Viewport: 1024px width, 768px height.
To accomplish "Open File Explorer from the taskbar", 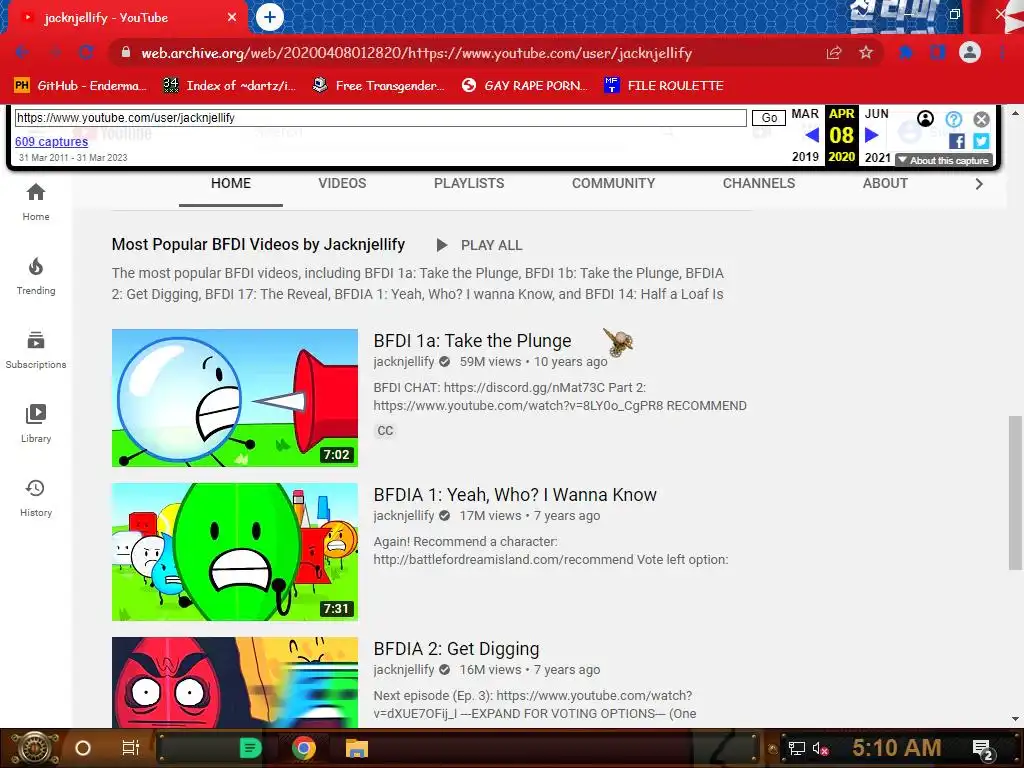I will [357, 748].
